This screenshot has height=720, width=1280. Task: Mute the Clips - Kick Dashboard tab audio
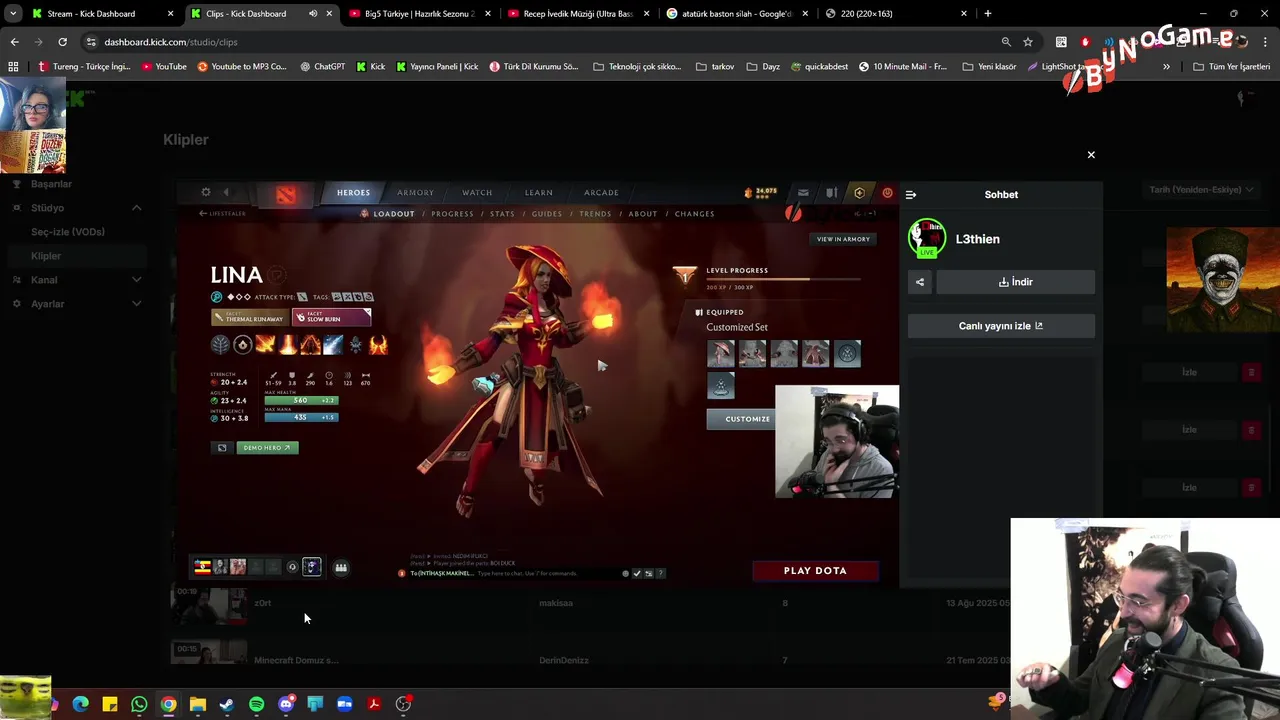313,14
